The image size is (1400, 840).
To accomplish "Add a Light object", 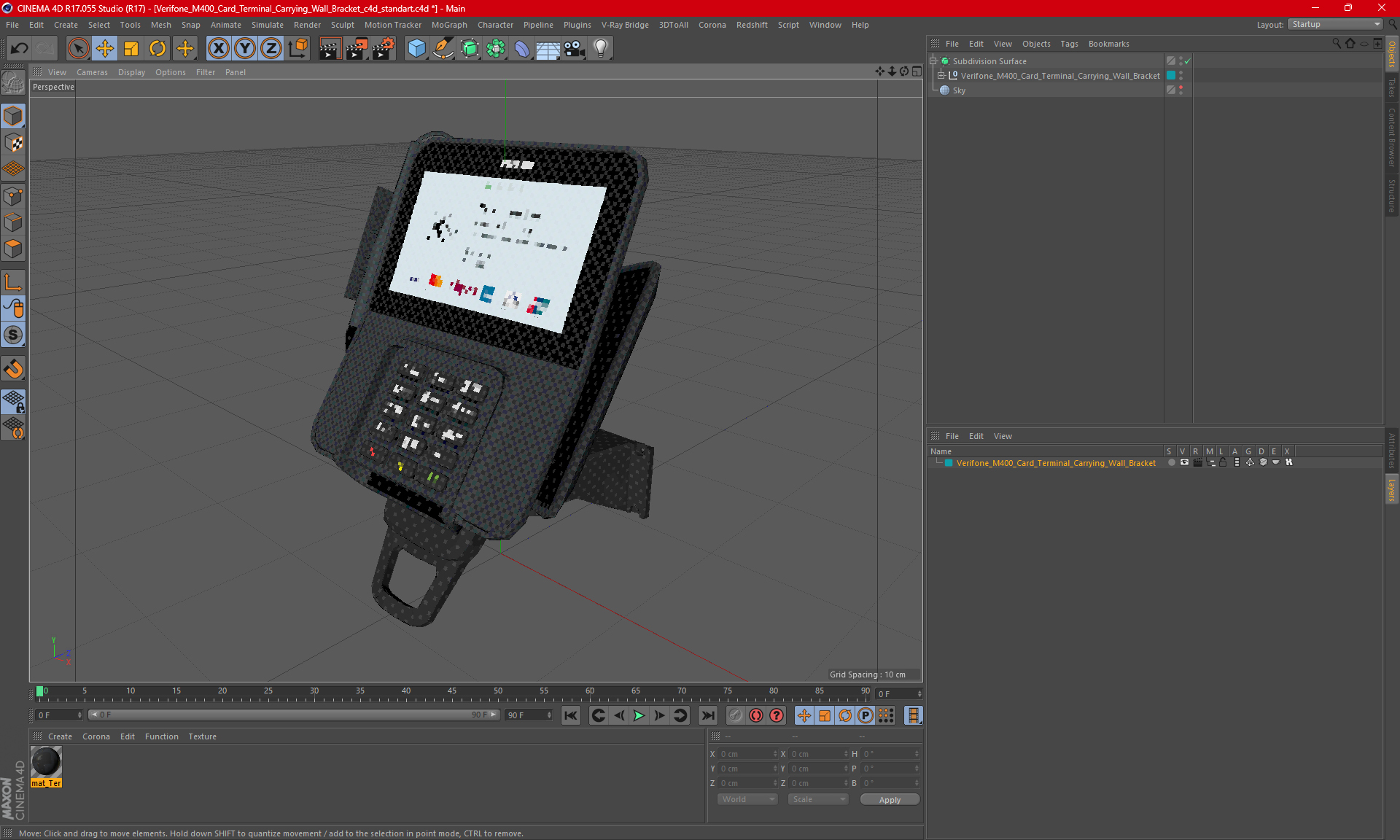I will [x=601, y=49].
